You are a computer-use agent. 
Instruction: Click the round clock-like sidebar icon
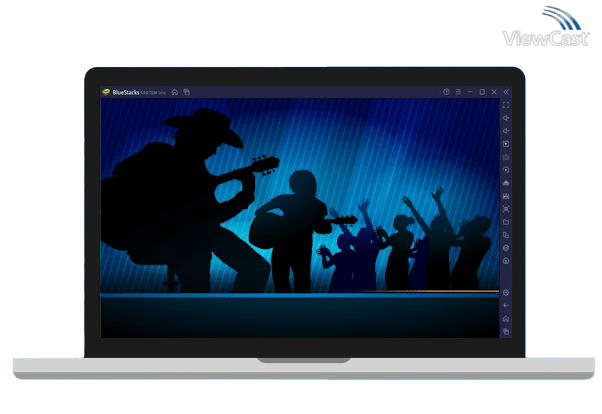pos(506,261)
